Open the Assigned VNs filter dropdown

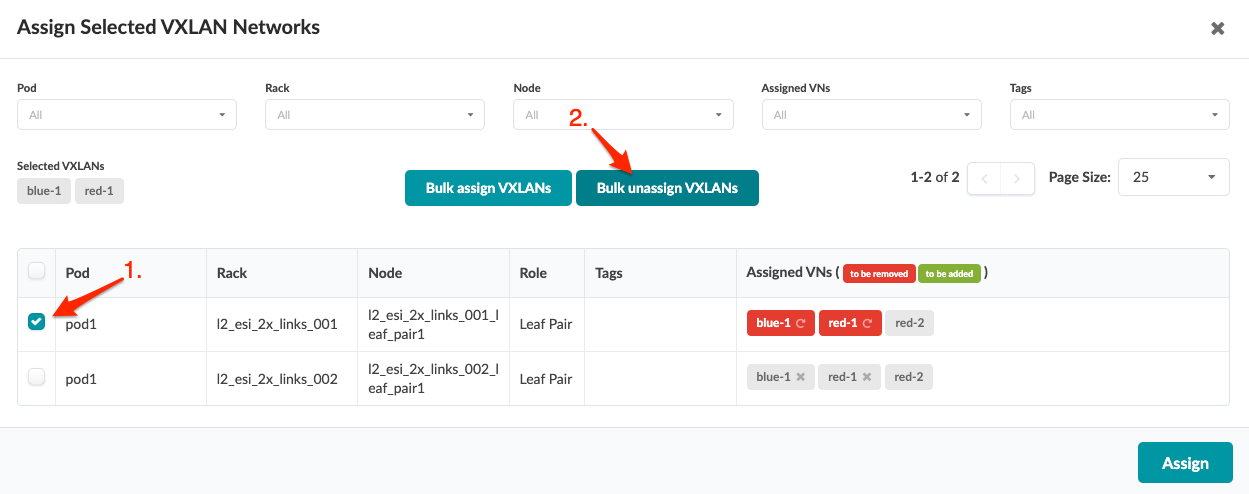[x=871, y=115]
